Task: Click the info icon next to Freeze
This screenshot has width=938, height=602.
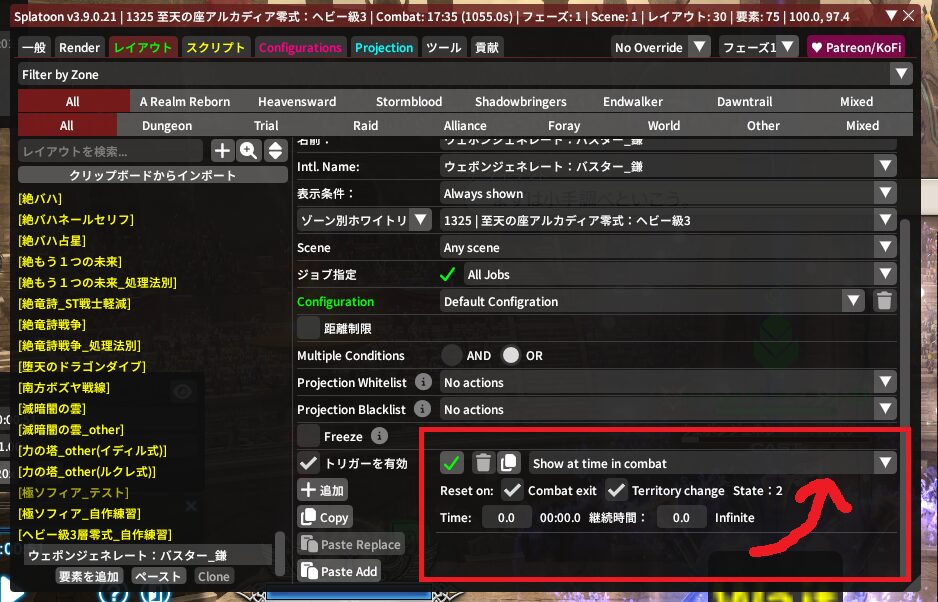Action: pyautogui.click(x=379, y=436)
